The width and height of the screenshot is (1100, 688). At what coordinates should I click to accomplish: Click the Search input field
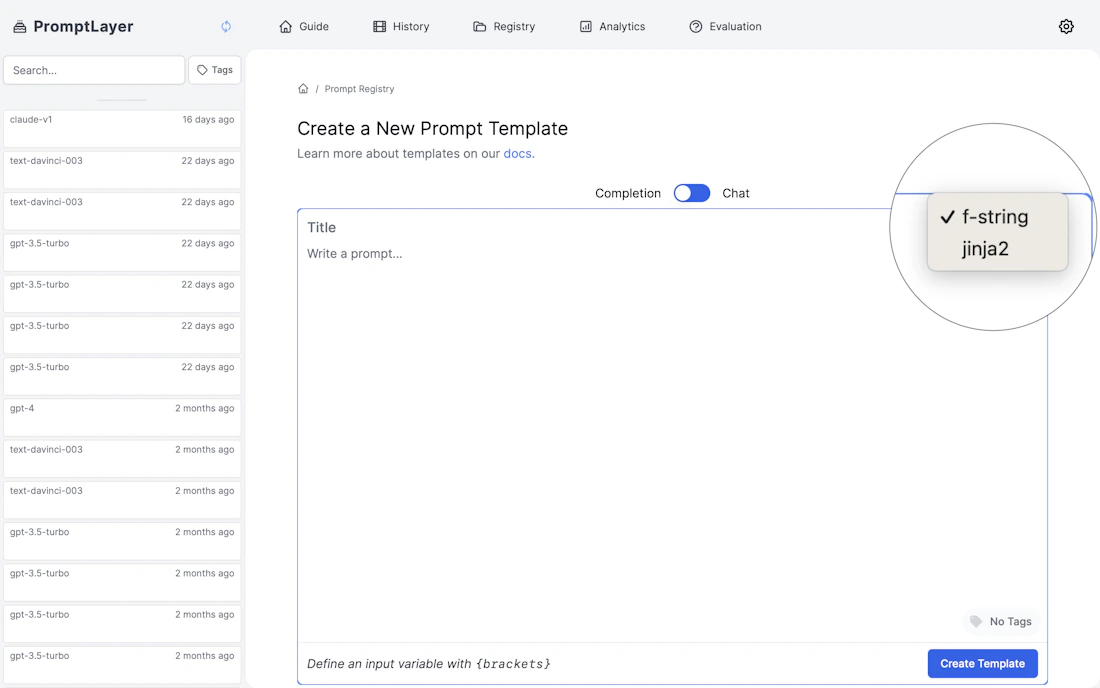[x=93, y=70]
